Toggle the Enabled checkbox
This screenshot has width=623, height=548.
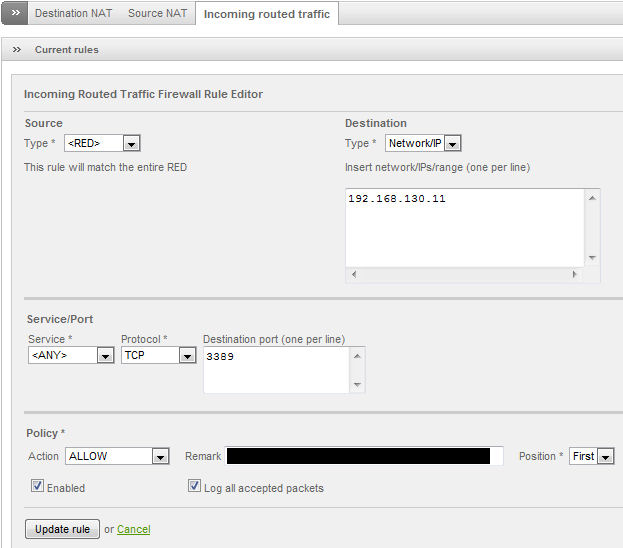pyautogui.click(x=38, y=487)
